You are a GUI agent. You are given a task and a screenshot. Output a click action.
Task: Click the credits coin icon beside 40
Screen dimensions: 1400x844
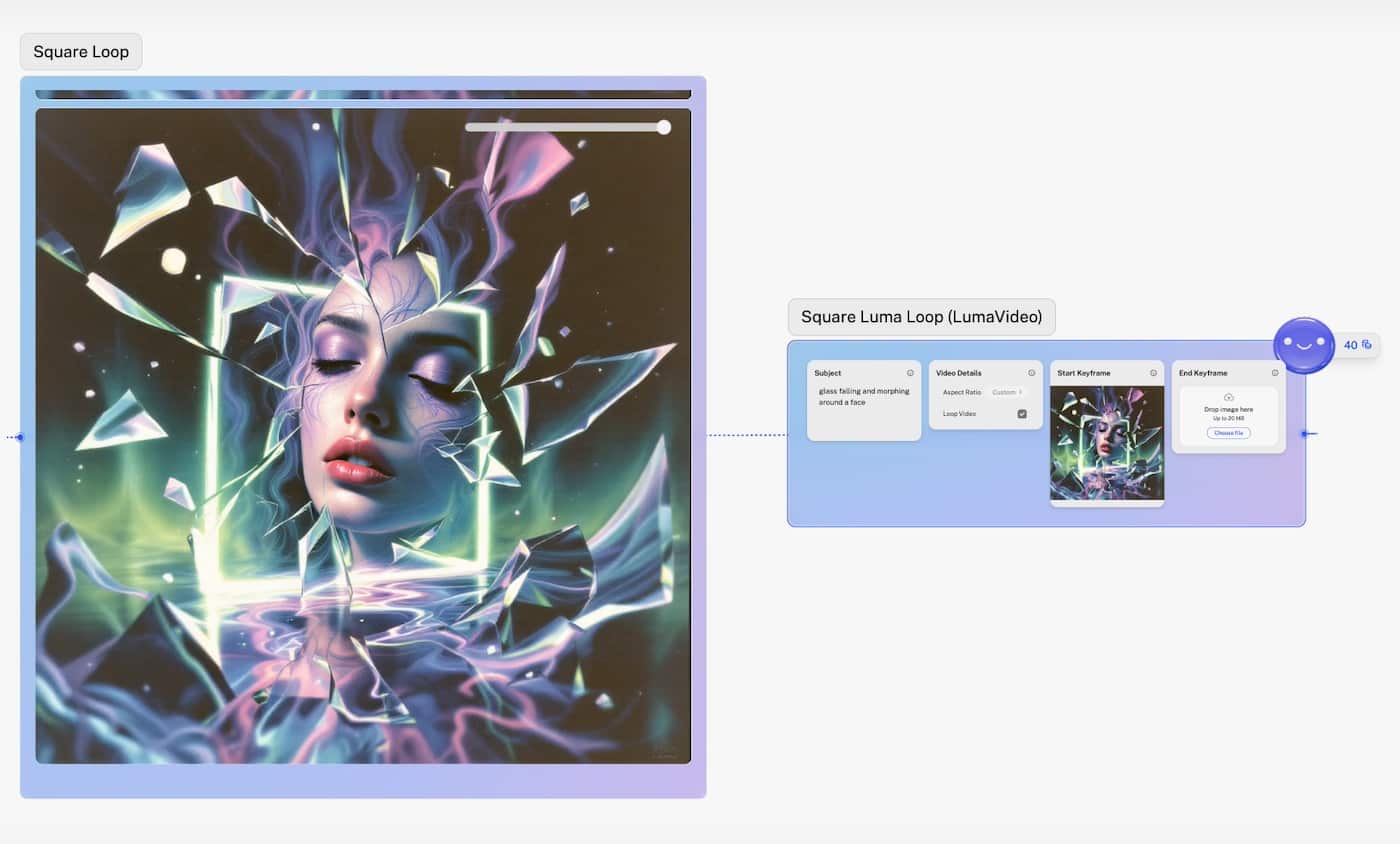[1365, 345]
